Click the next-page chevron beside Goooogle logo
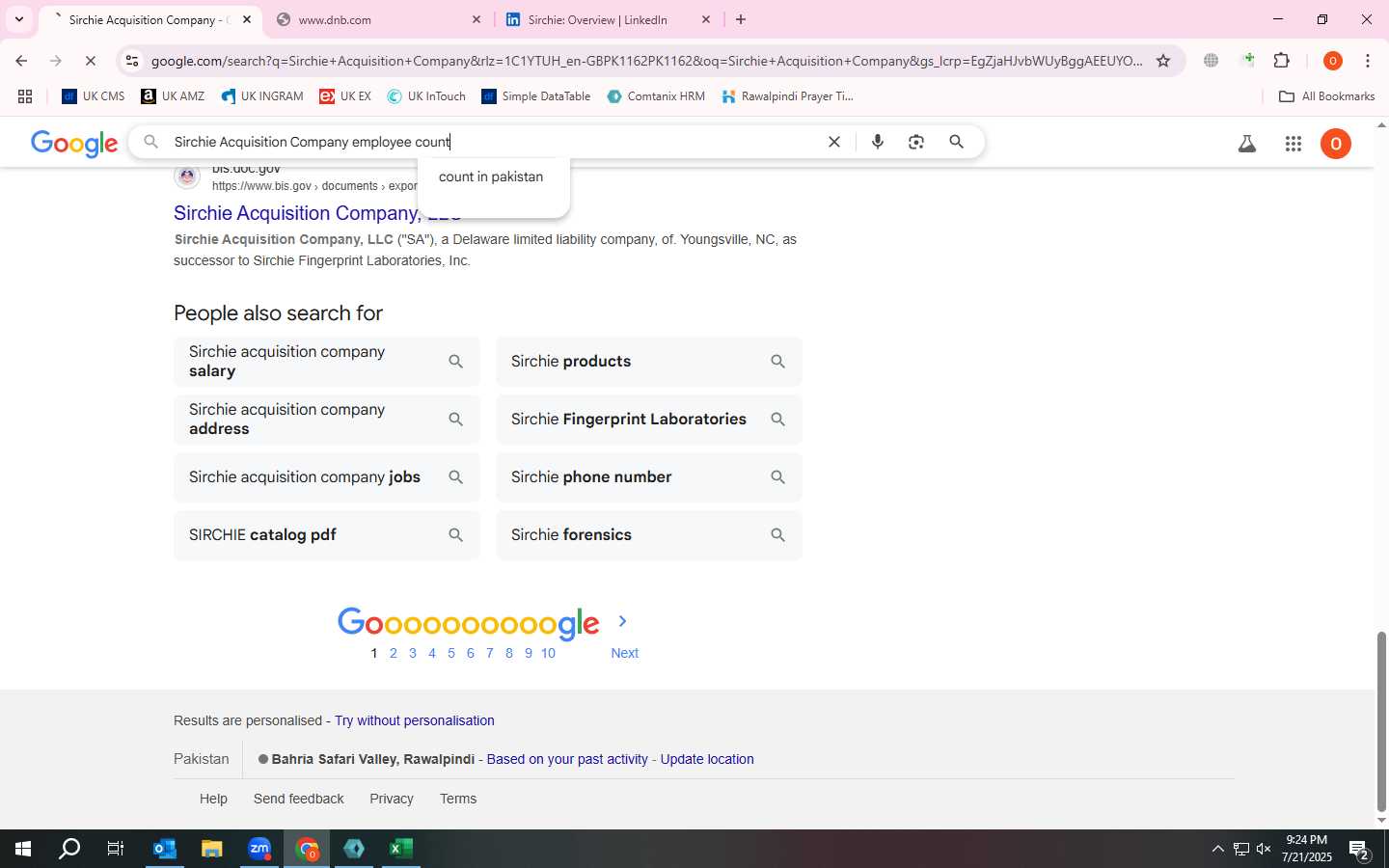1389x868 pixels. (622, 621)
